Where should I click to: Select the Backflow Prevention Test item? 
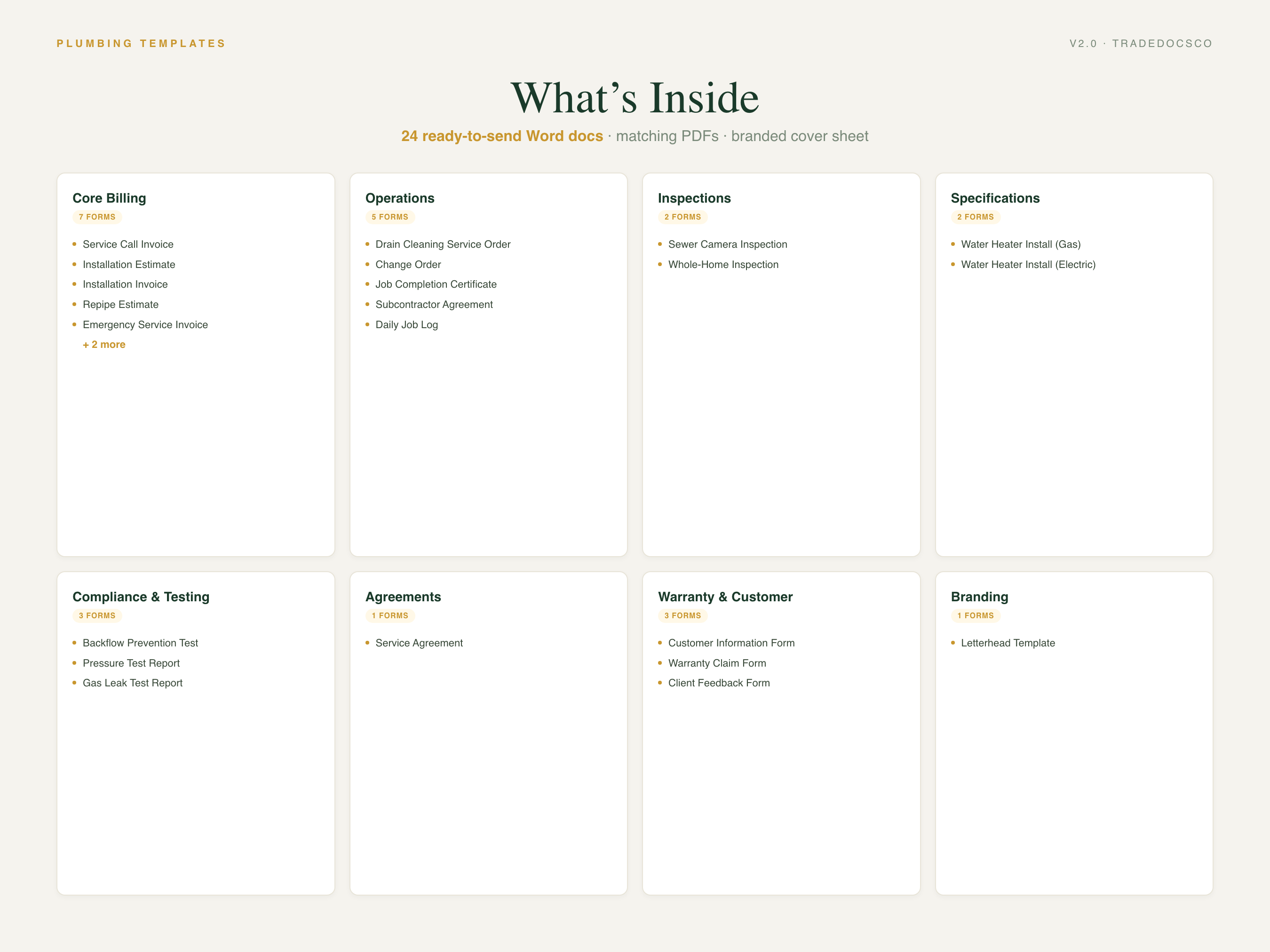(140, 643)
